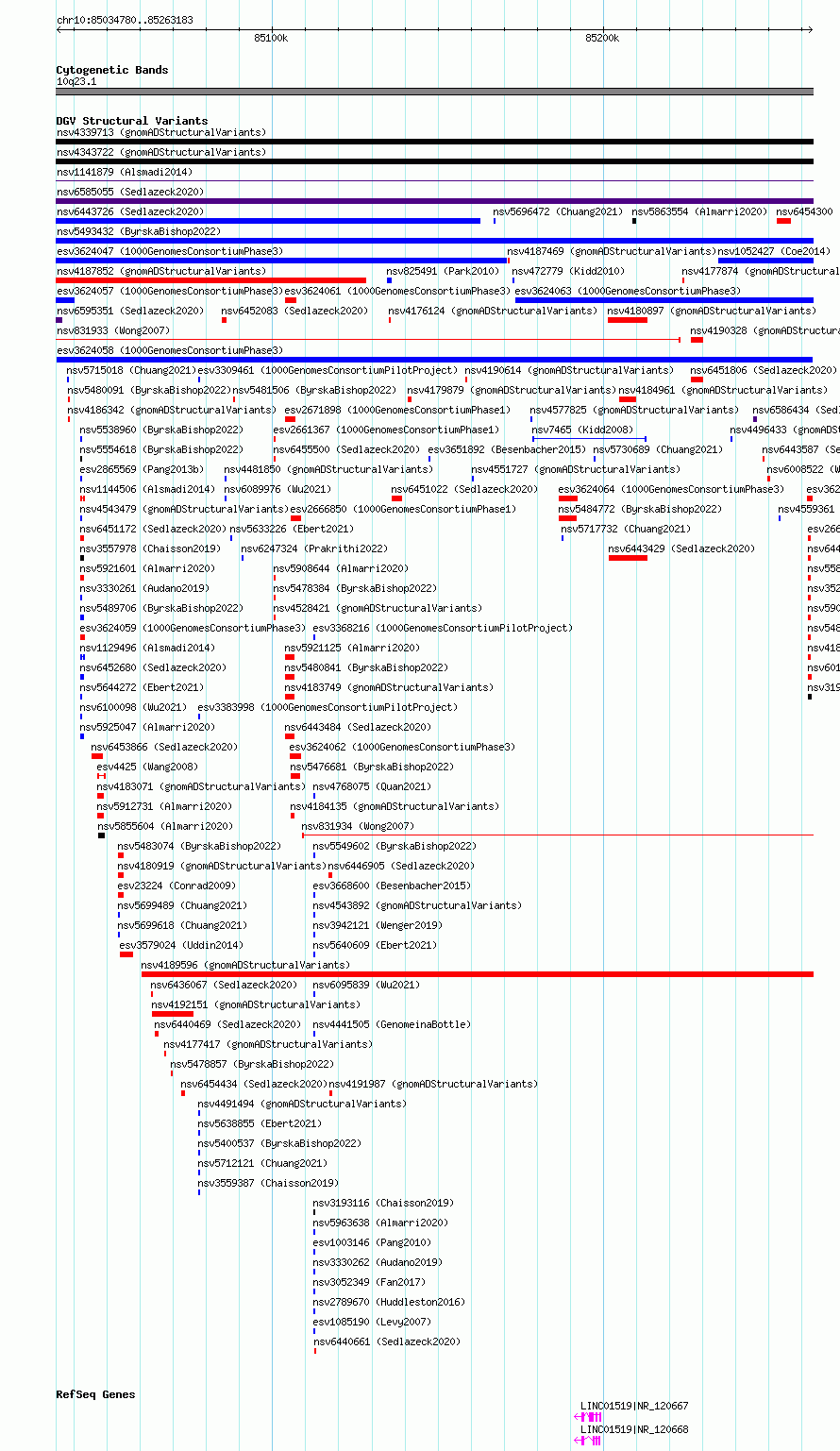This screenshot has width=840, height=1451.
Task: Open nsv4187469 (gnomADStructuralVariants) variant
Action: click(613, 252)
